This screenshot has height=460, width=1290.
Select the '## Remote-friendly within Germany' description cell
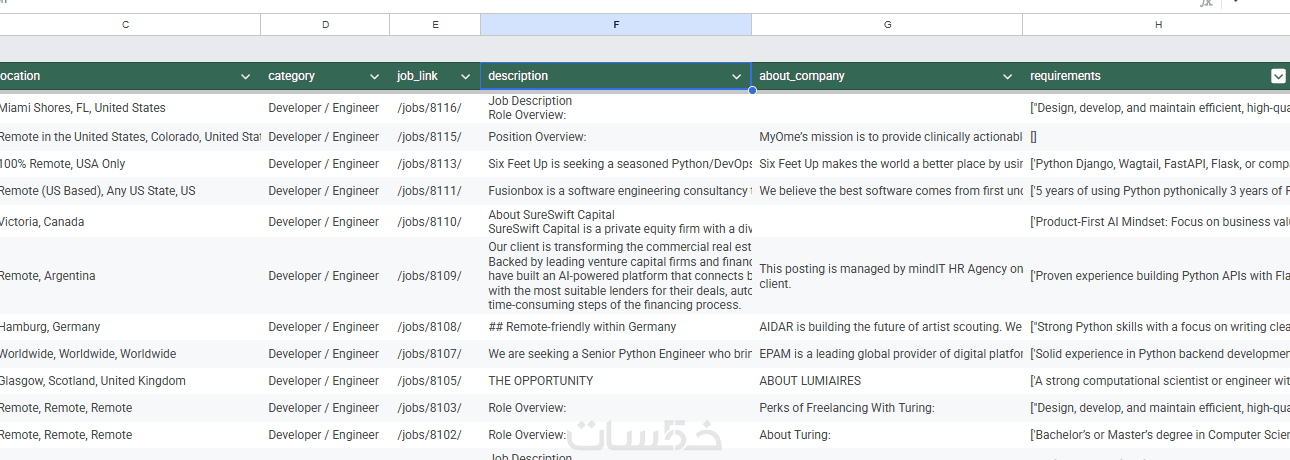[616, 327]
